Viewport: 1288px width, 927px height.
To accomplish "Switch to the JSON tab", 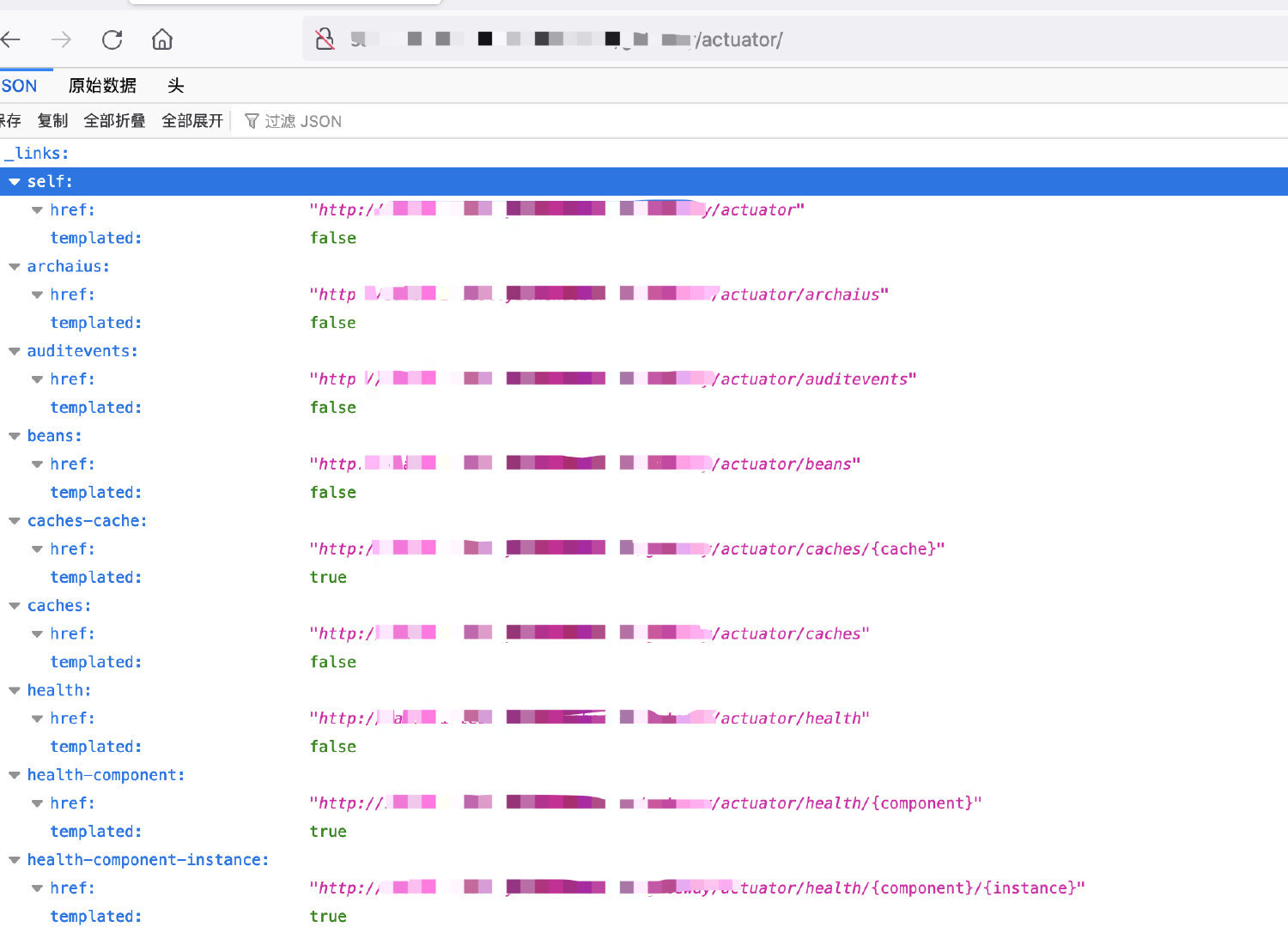I will (x=19, y=86).
